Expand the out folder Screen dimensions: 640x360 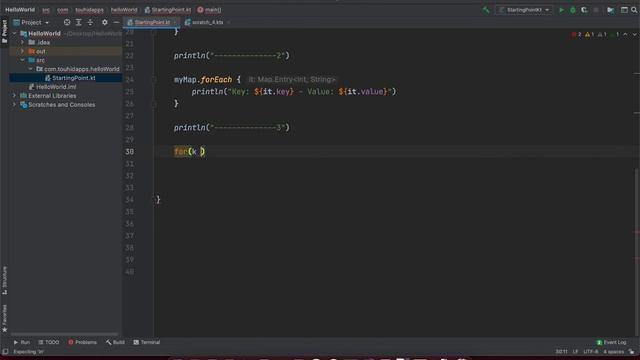[22, 51]
